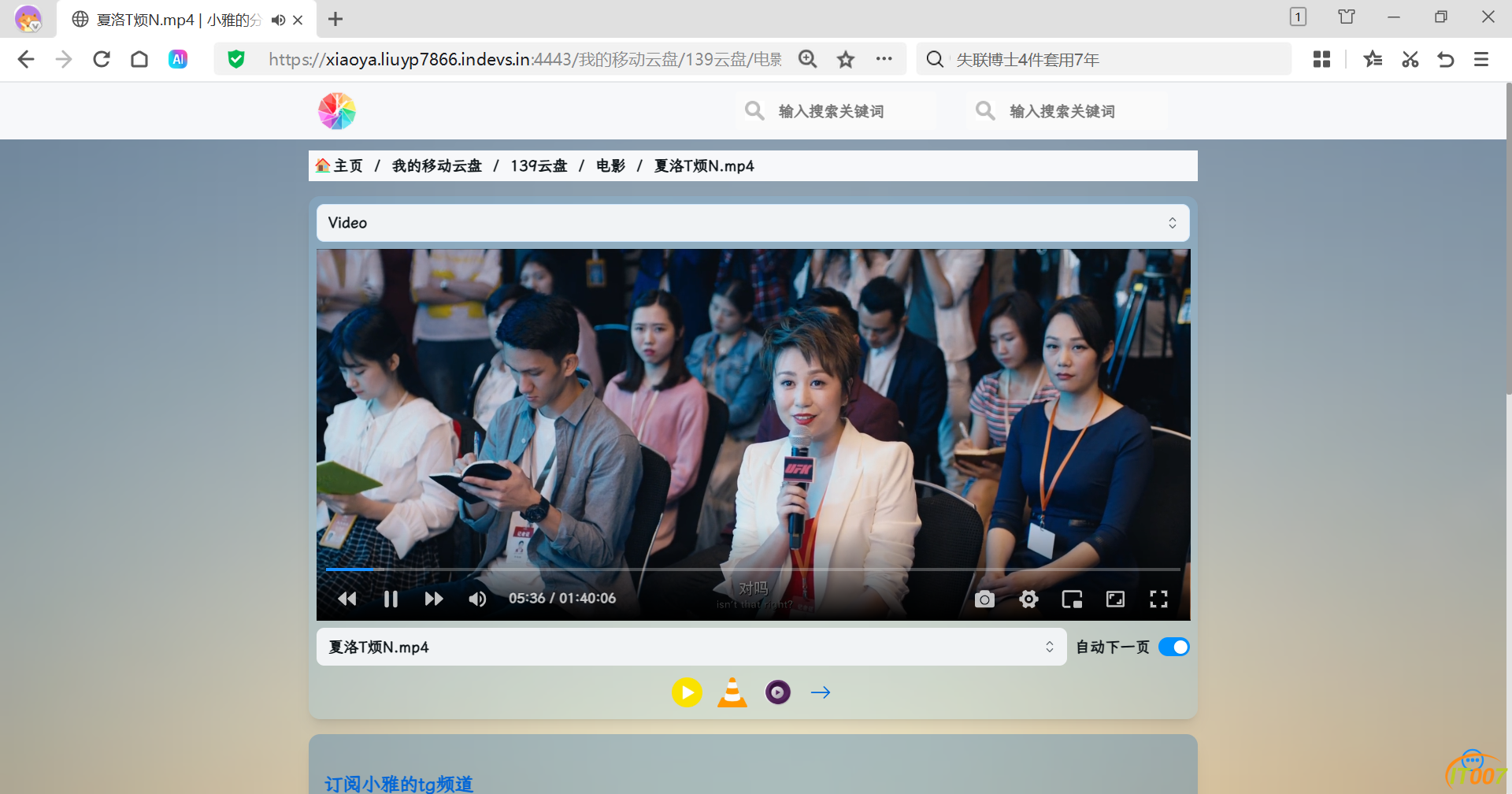This screenshot has height=794, width=1512.
Task: Select the 夏洛T烦N.mp4 browser tab
Action: click(177, 20)
